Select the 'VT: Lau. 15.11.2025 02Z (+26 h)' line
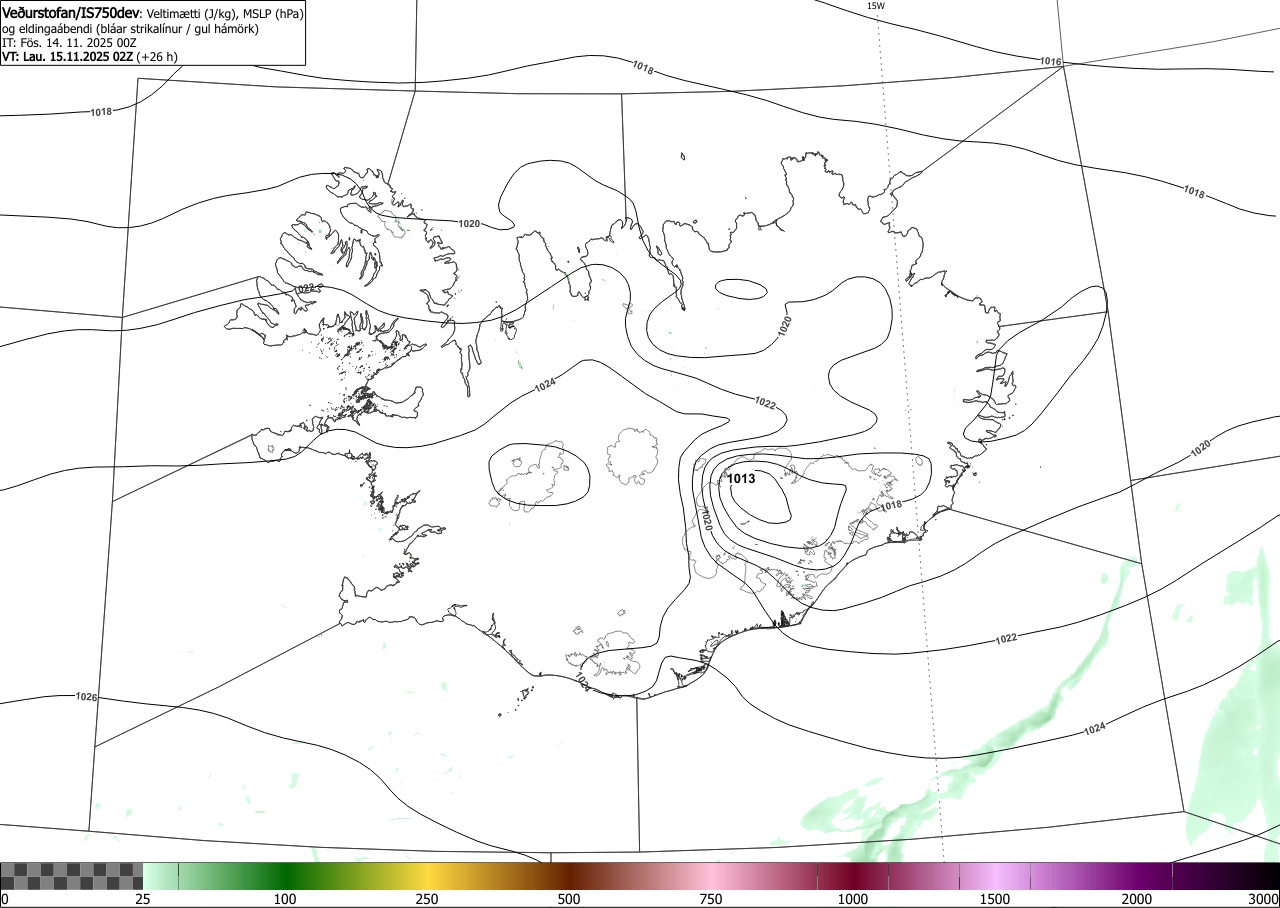 tap(90, 57)
